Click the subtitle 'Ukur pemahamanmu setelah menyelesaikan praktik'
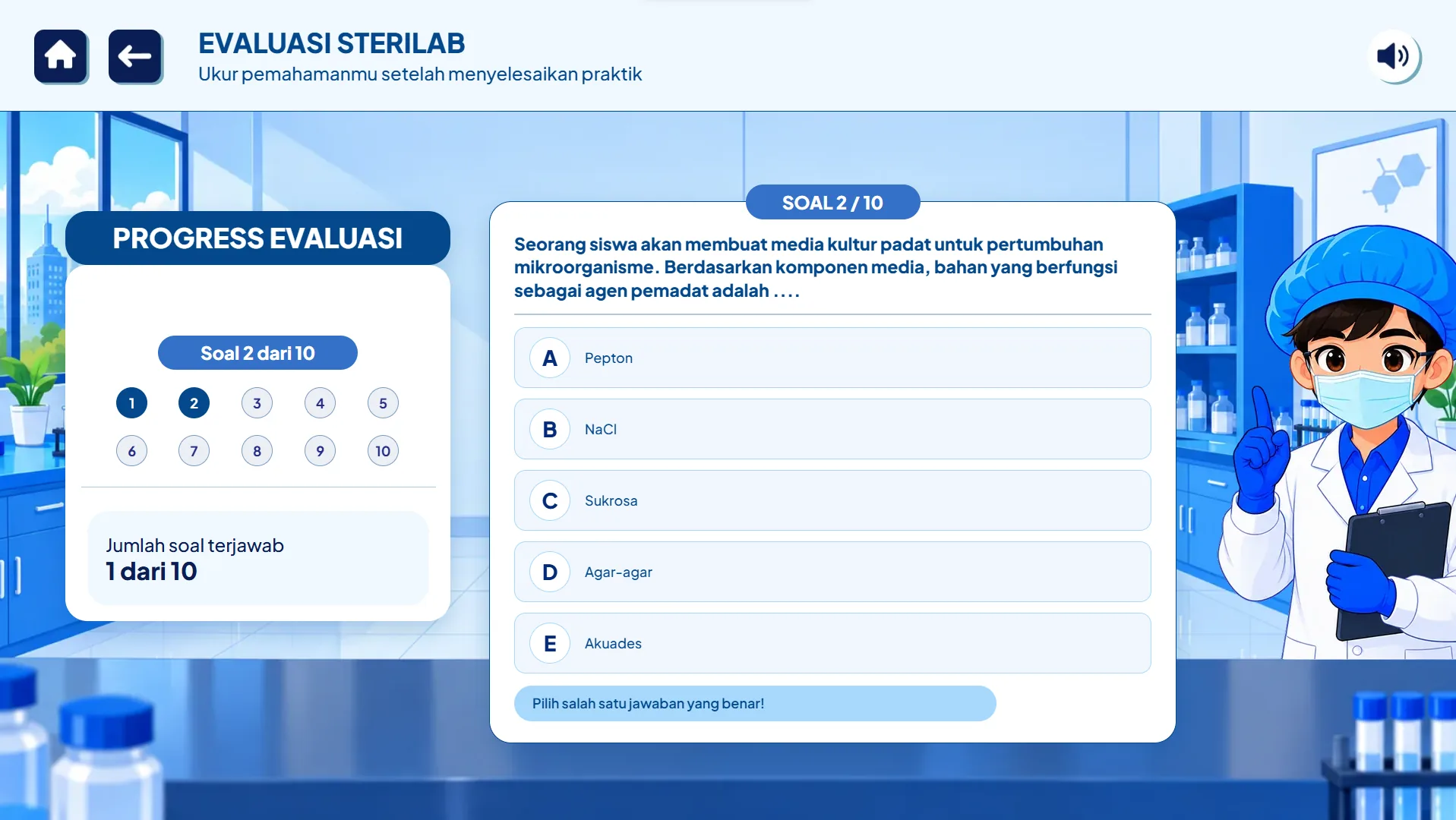1456x820 pixels. 420,74
